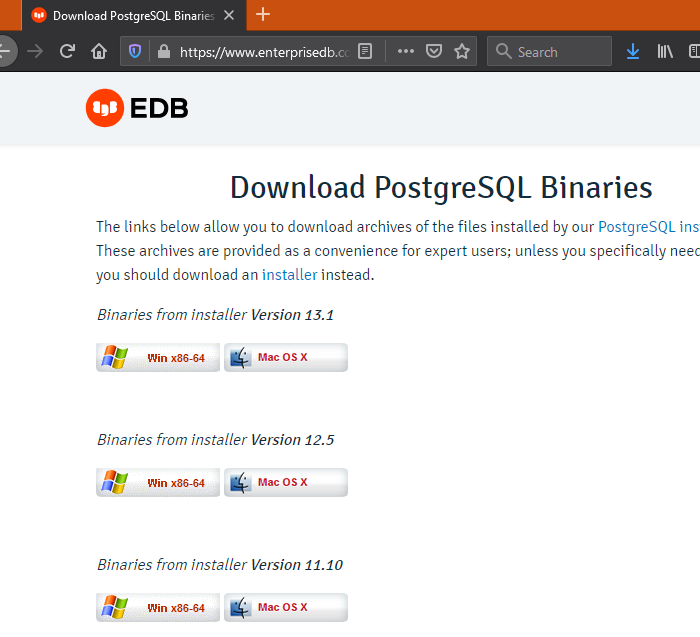This screenshot has height=637, width=700.
Task: Follow the 'installer' link in the paragraph
Action: pyautogui.click(x=289, y=274)
